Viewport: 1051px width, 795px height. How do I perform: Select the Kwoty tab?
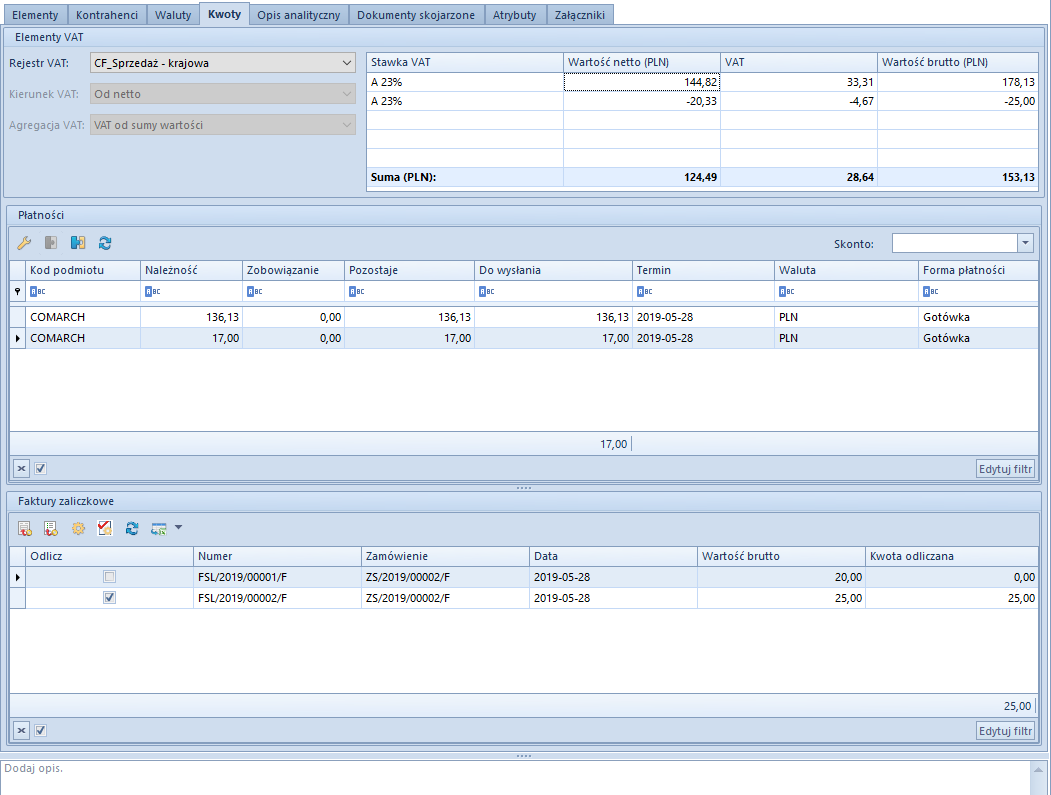click(225, 14)
